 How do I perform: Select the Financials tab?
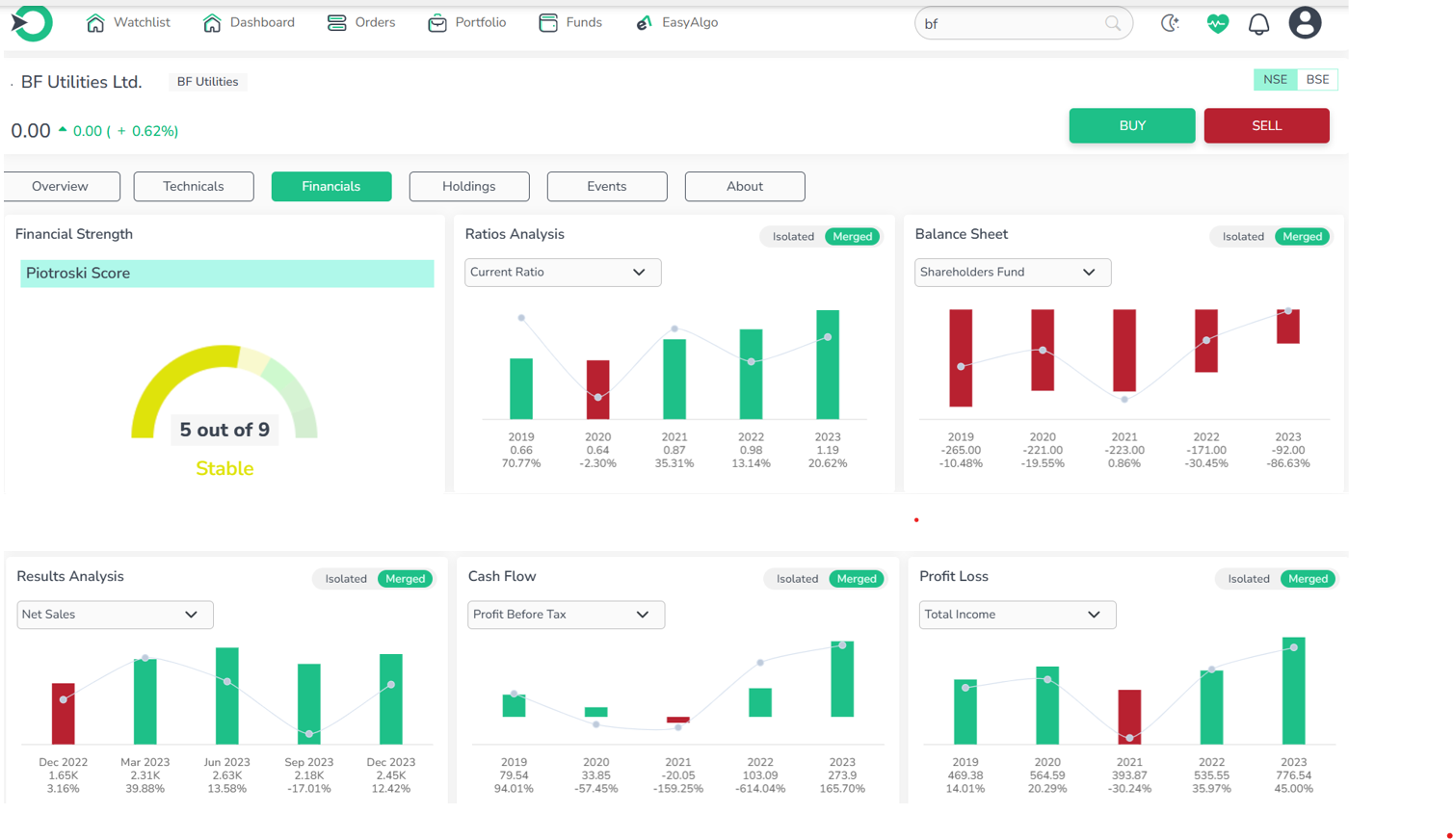(x=331, y=187)
